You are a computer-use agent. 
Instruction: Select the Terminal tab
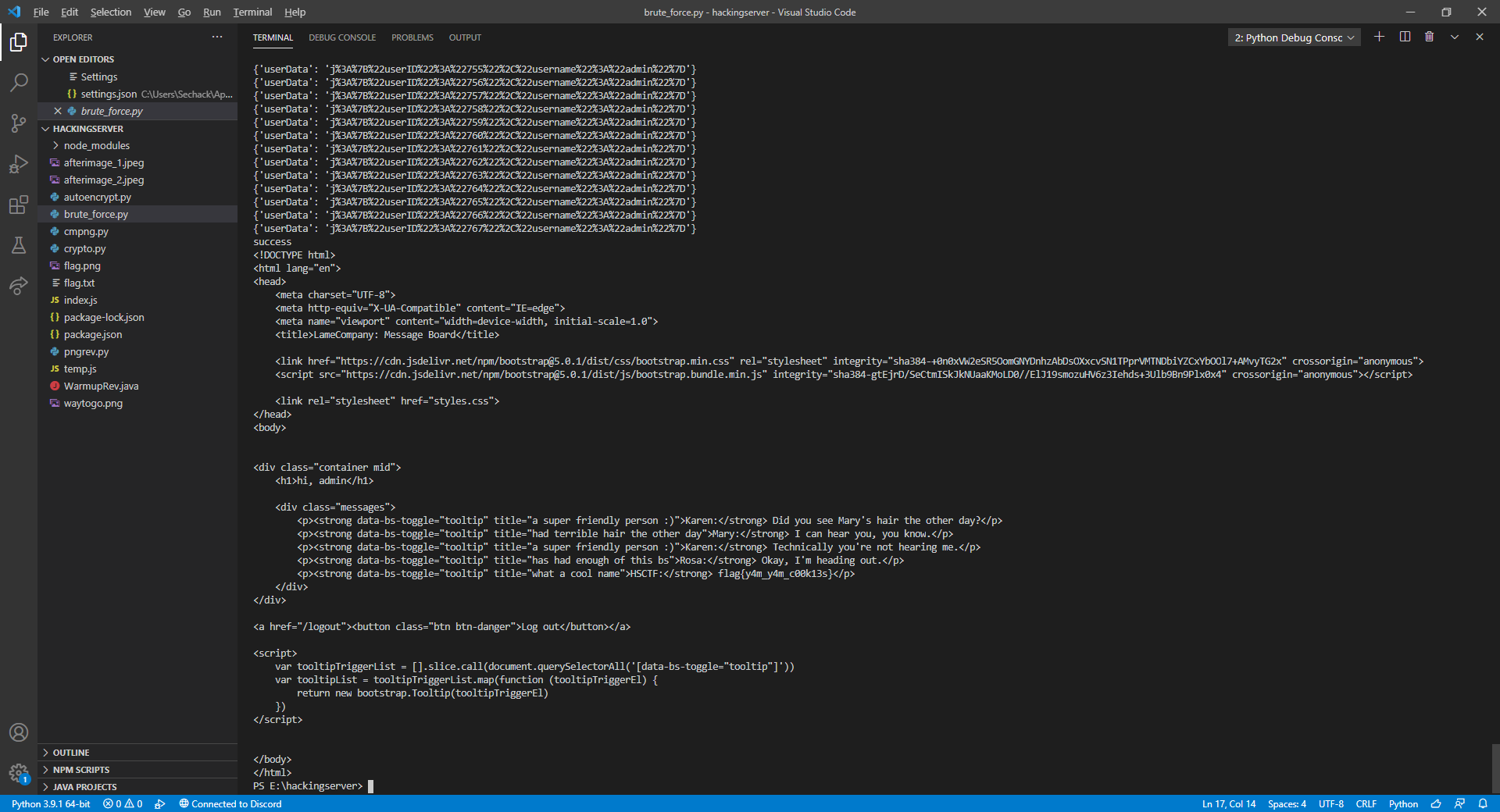coord(273,37)
